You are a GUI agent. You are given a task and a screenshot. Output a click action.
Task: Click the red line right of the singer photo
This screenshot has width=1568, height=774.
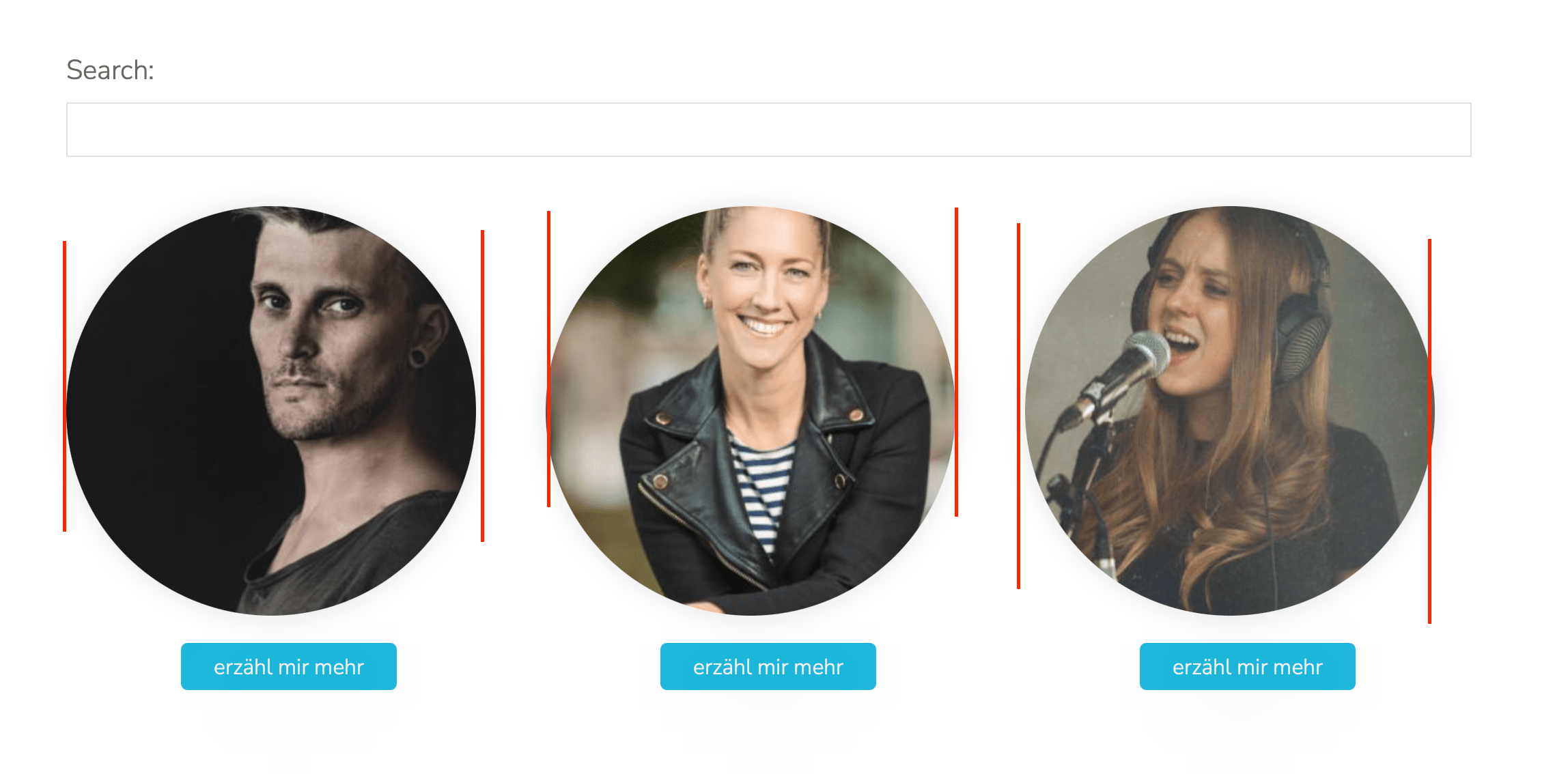[x=1429, y=431]
